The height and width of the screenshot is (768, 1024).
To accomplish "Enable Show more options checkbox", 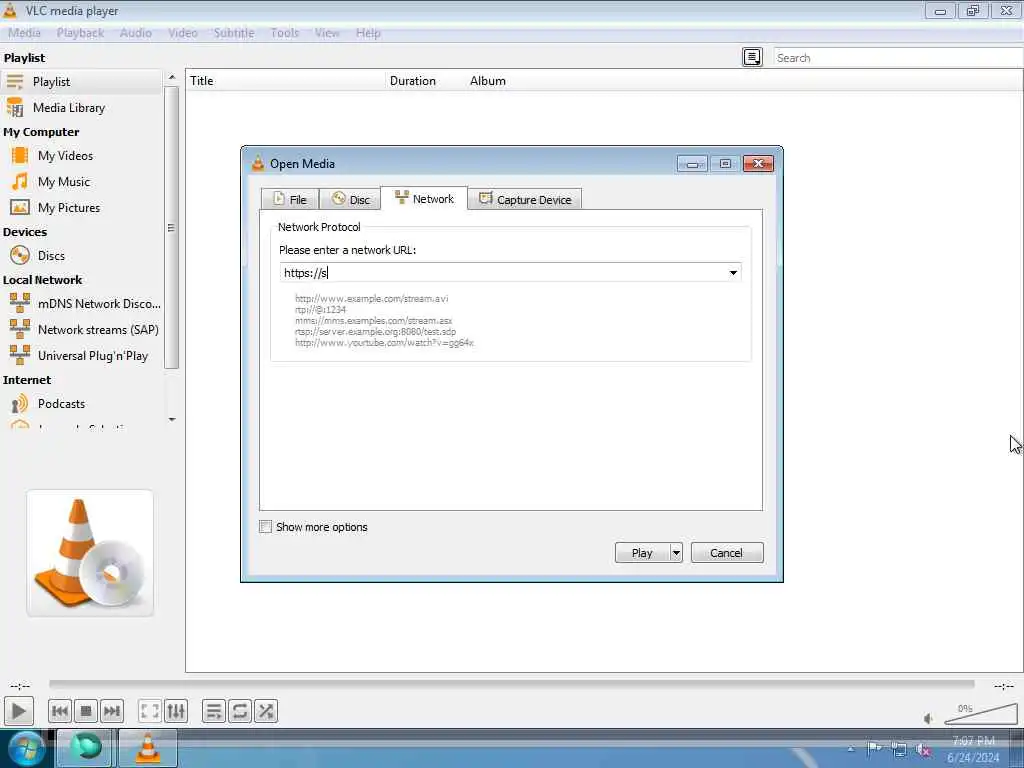I will pos(265,526).
